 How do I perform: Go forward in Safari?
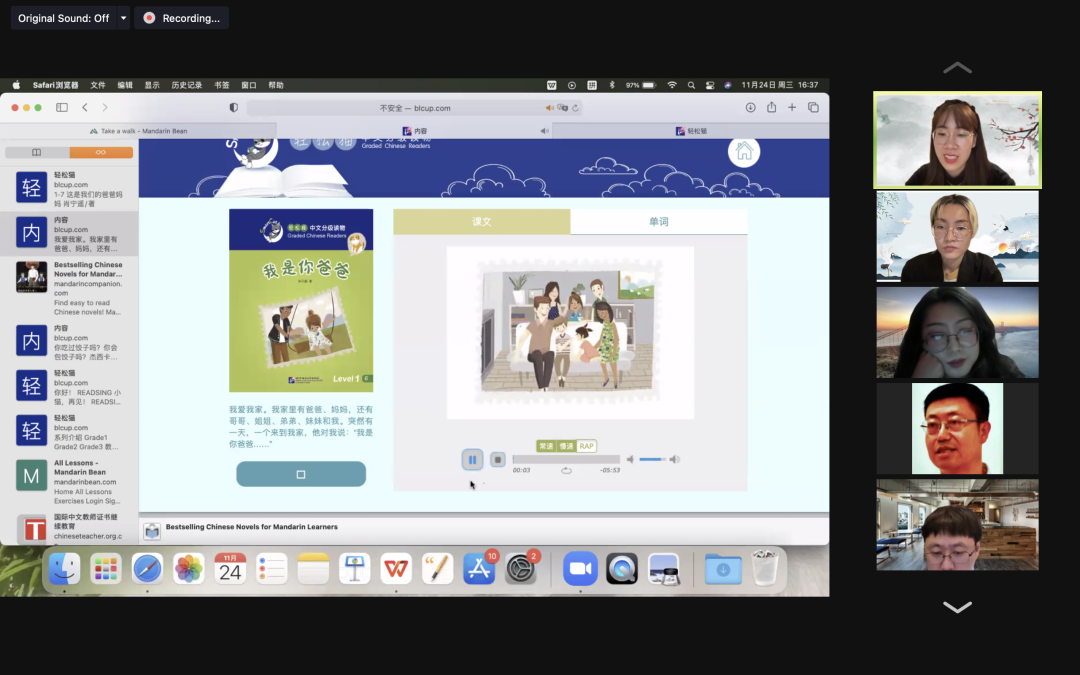point(105,107)
